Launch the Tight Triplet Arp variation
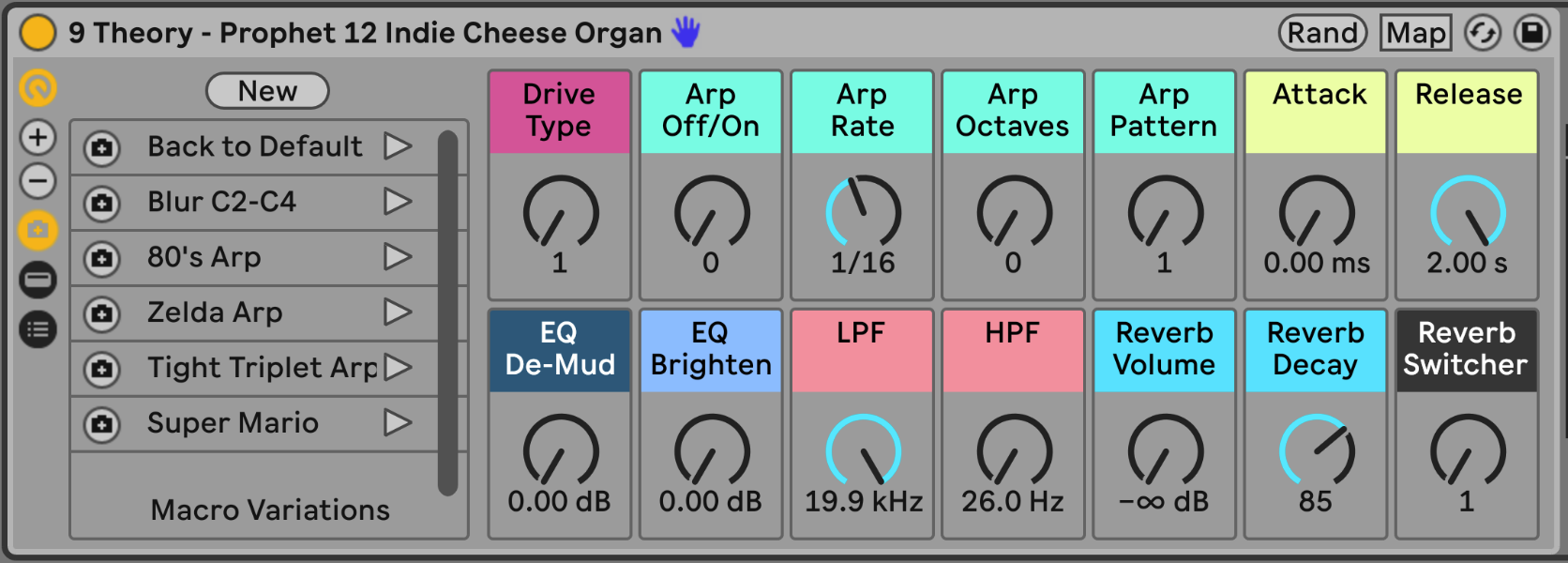This screenshot has height=563, width=1568. point(398,368)
